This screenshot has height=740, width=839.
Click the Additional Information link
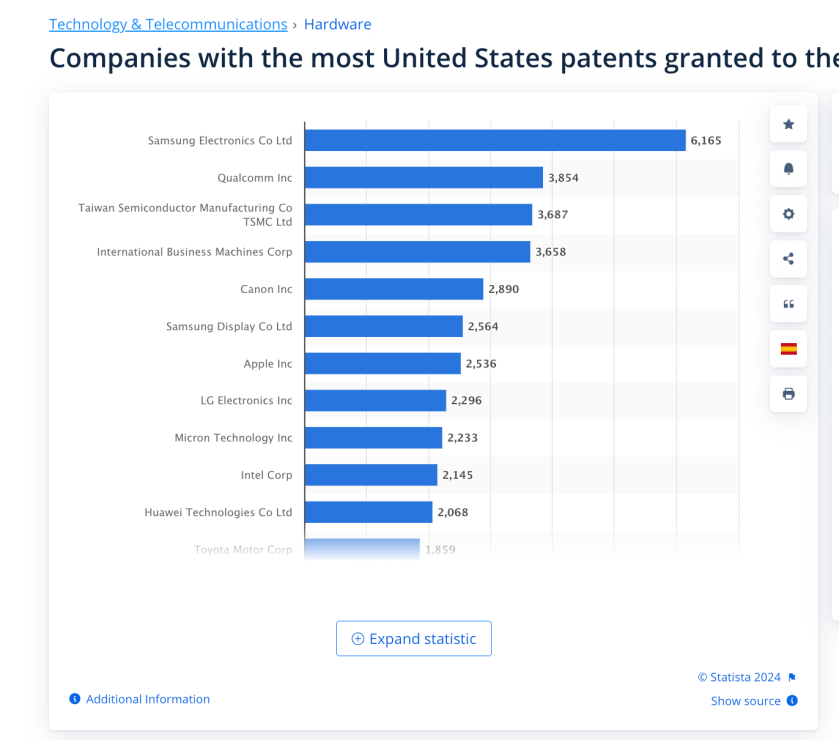tap(148, 699)
